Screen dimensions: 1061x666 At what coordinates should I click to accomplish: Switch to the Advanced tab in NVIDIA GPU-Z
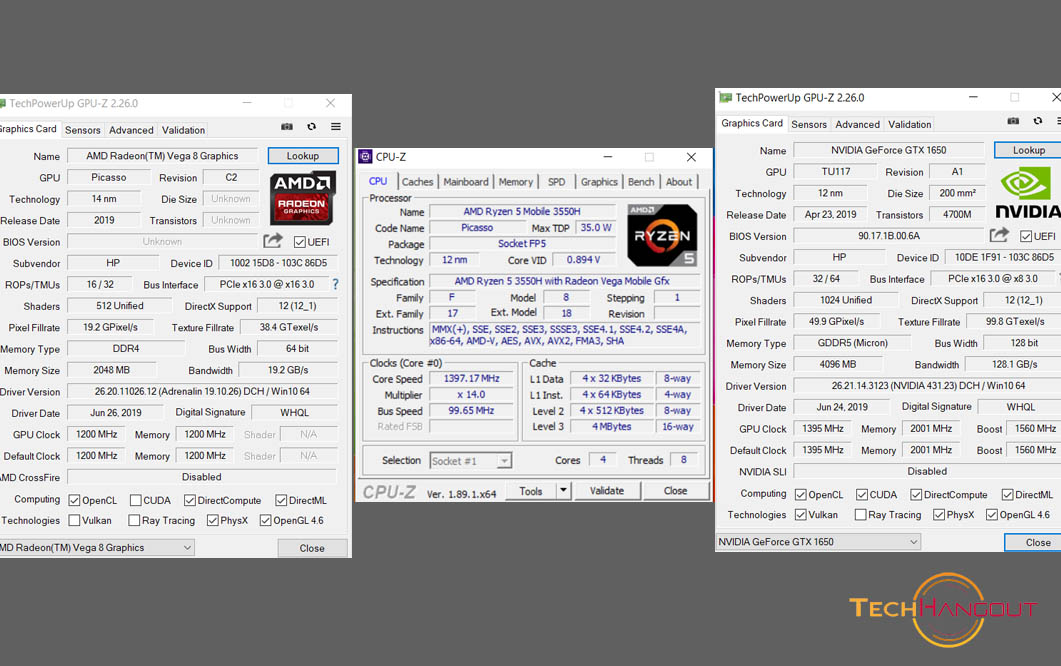click(857, 125)
